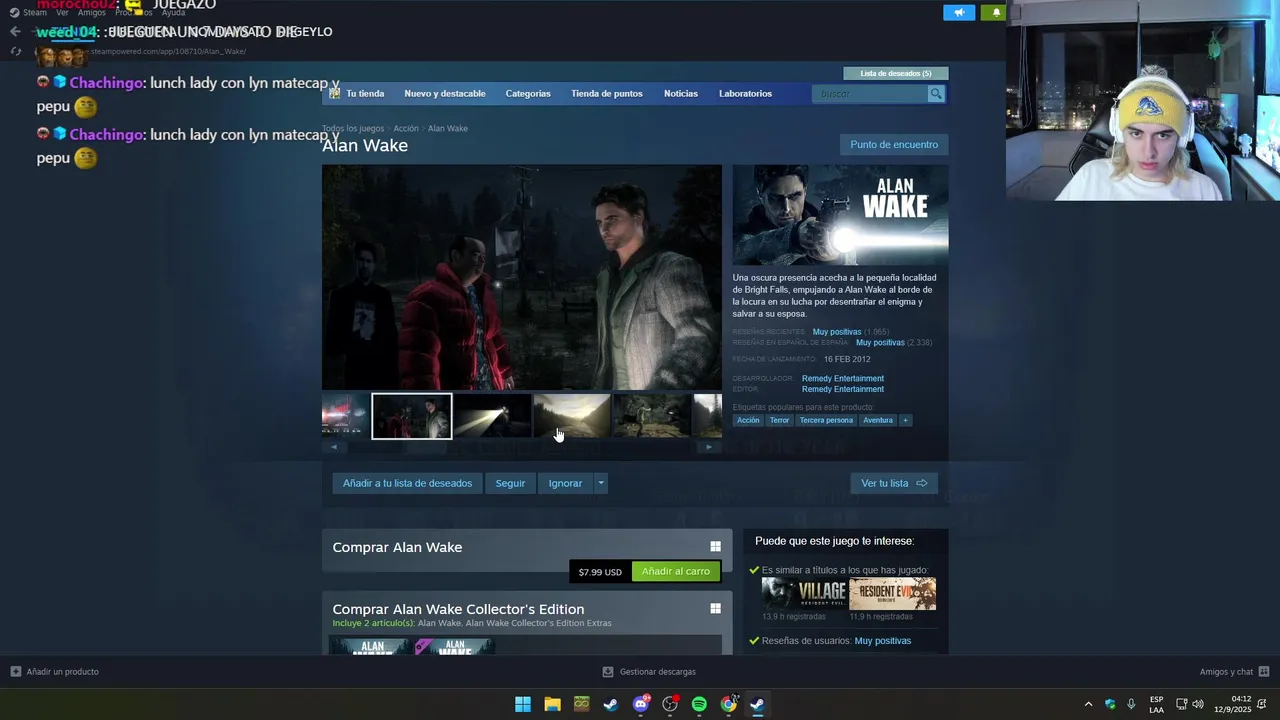
Task: Click the microphone tray icon
Action: pos(1131,704)
